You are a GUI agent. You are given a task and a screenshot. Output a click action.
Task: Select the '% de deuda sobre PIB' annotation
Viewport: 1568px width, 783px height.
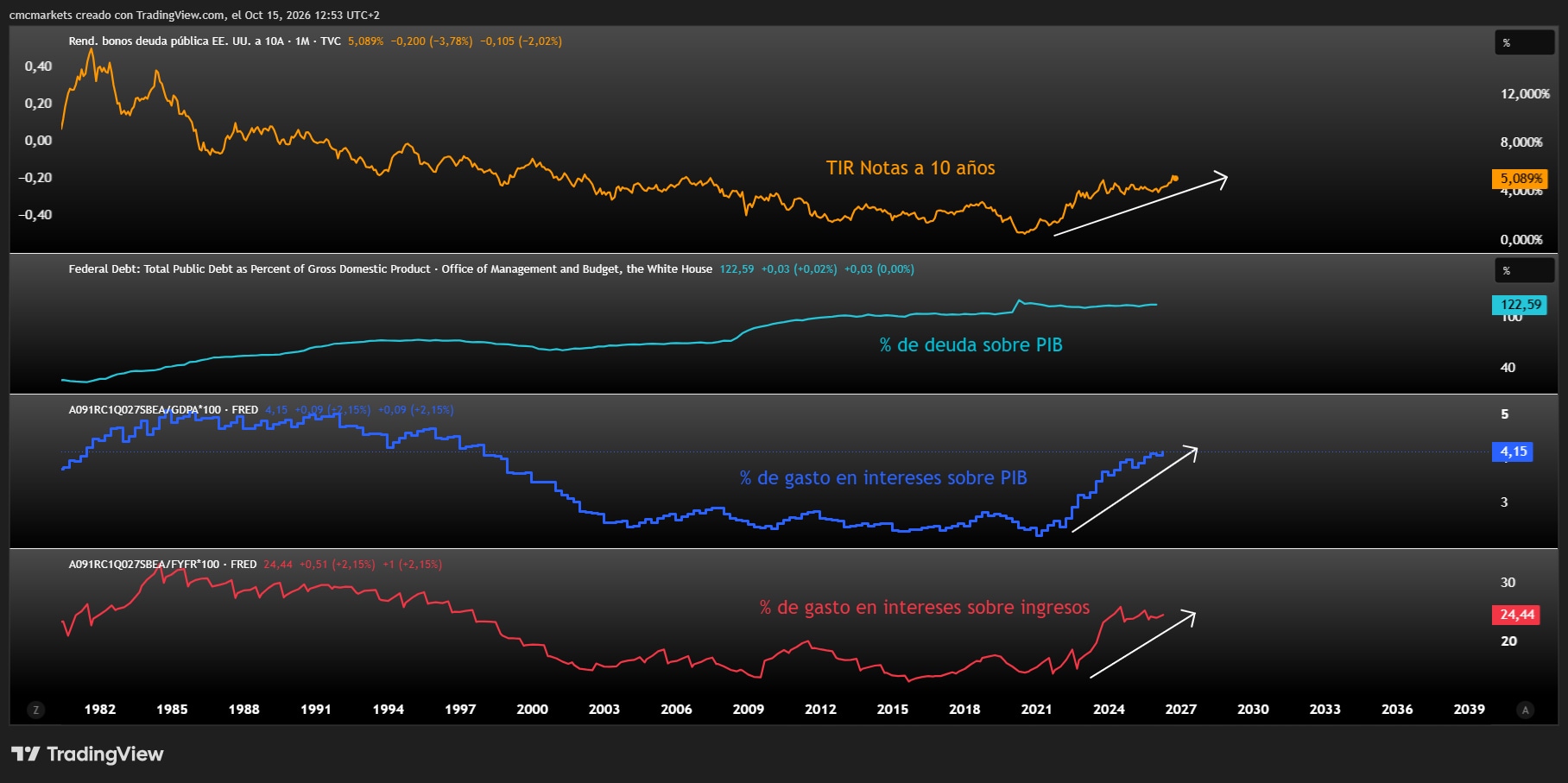(x=971, y=345)
